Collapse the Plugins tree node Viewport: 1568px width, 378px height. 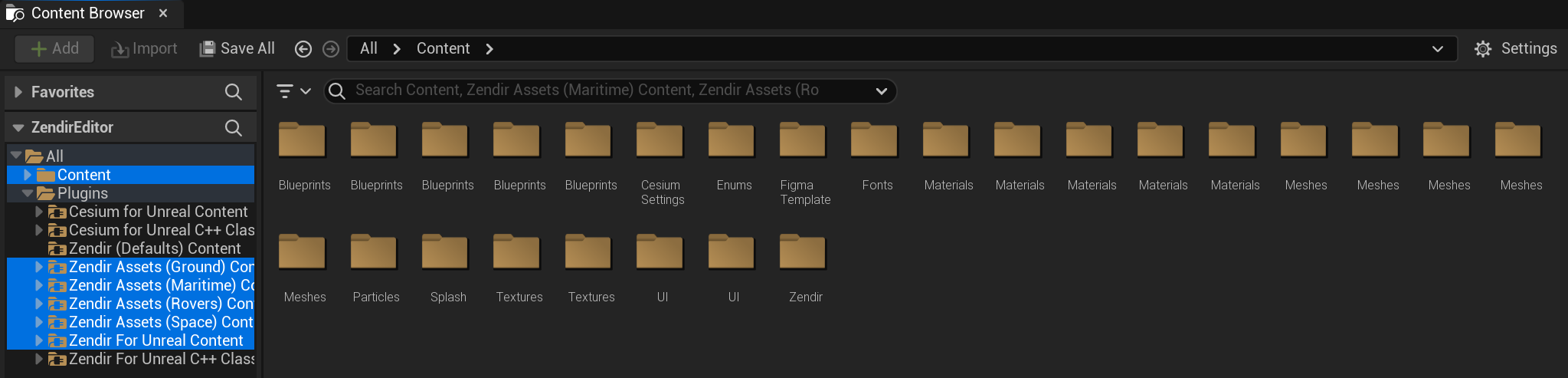pyautogui.click(x=28, y=193)
